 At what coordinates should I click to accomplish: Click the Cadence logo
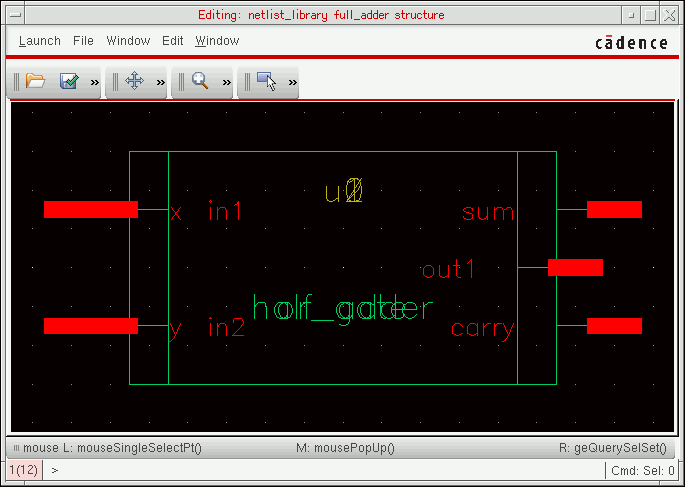pyautogui.click(x=631, y=42)
